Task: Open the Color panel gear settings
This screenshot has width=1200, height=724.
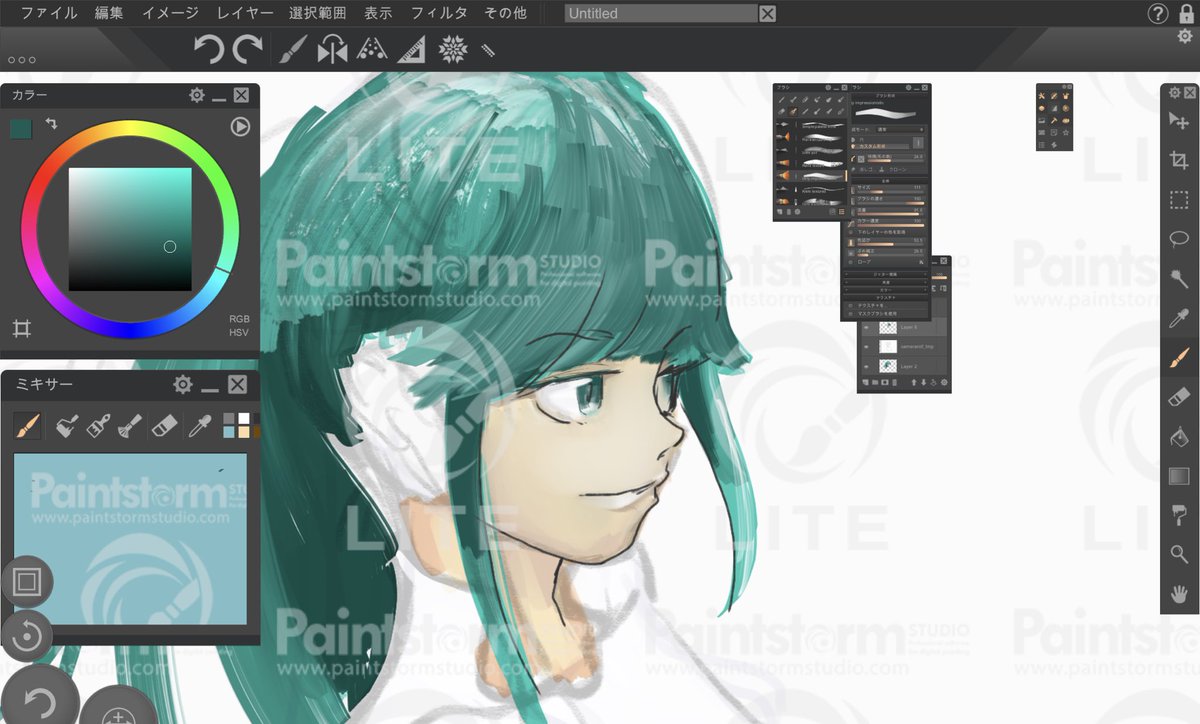Action: click(x=197, y=95)
